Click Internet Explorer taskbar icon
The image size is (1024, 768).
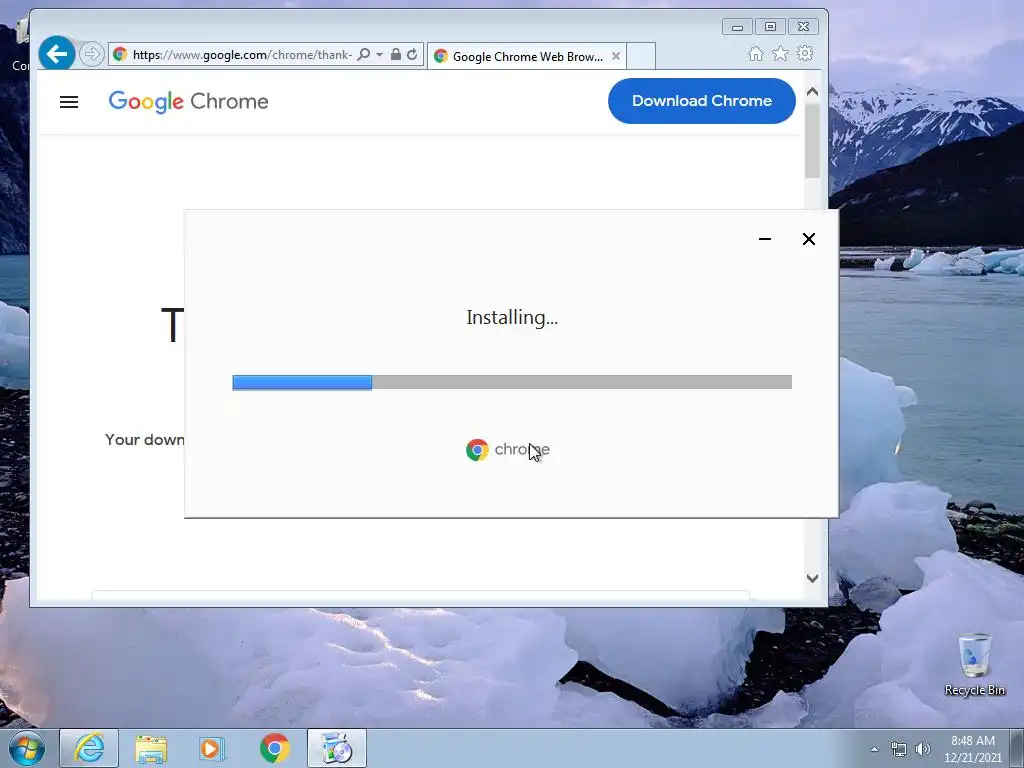click(89, 748)
